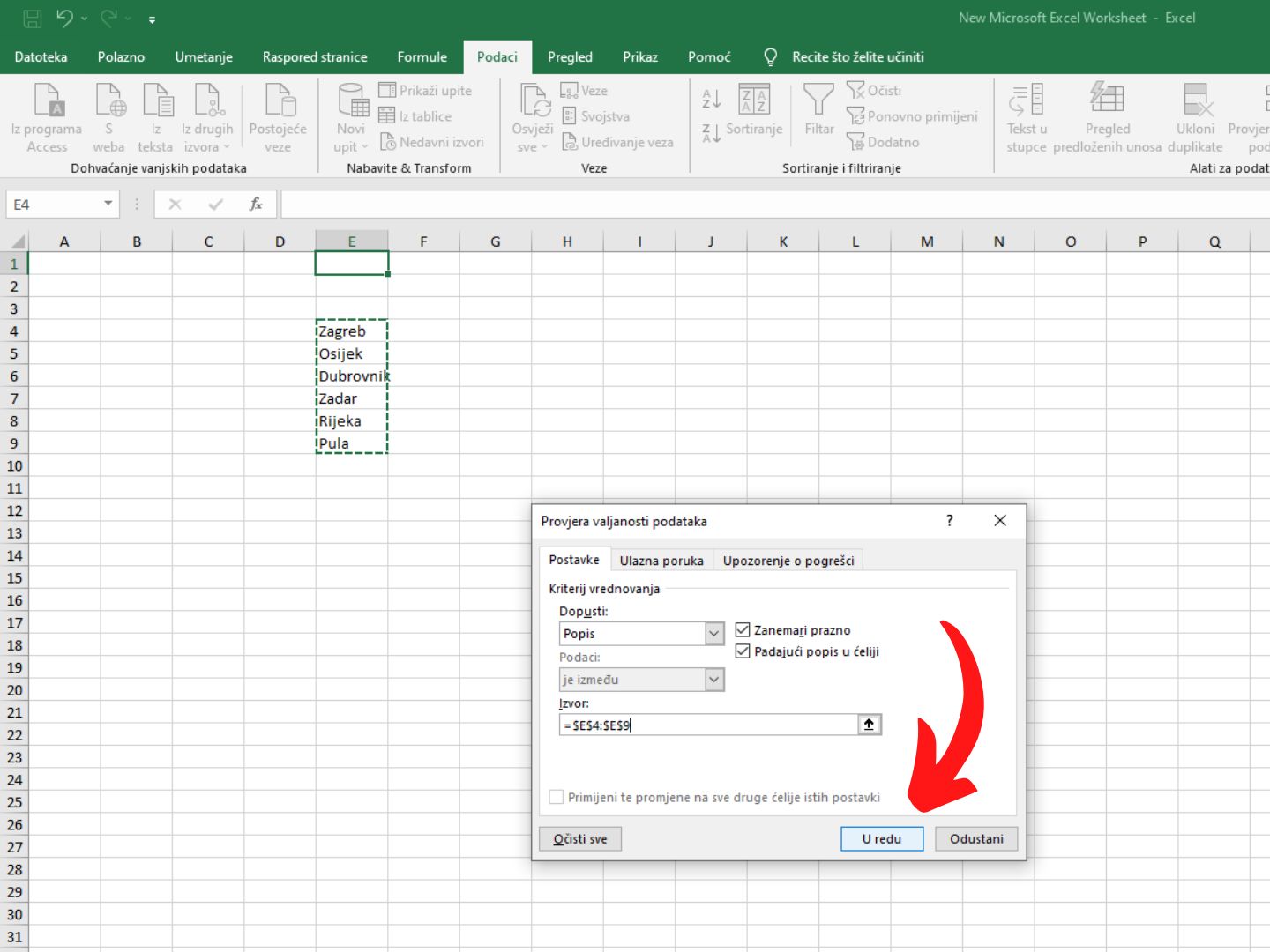Viewport: 1270px width, 952px height.
Task: Switch to the Raspored stranice tab
Action: point(315,57)
